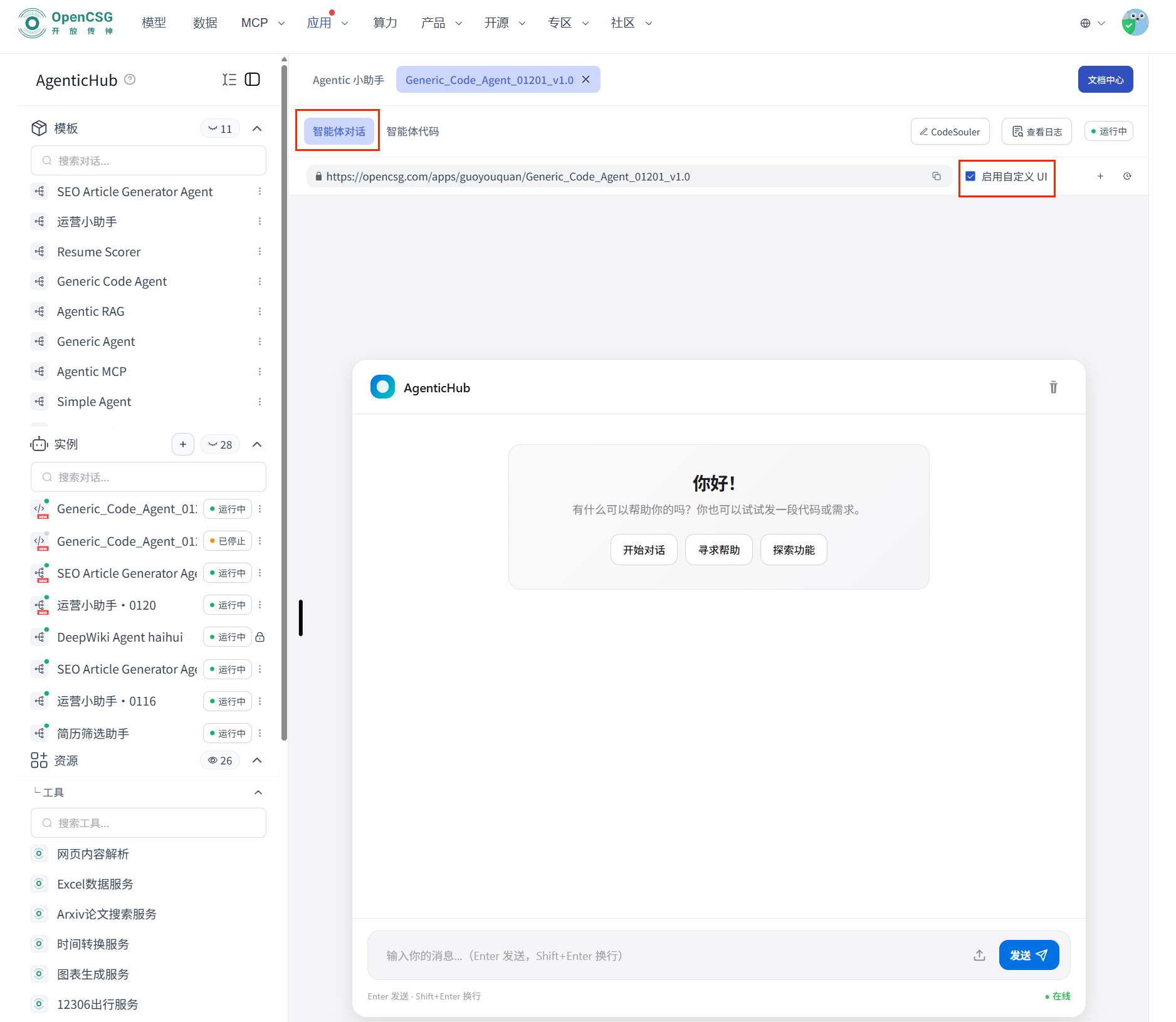Copy the agent URL with copy icon
This screenshot has height=1022, width=1176.
click(936, 176)
